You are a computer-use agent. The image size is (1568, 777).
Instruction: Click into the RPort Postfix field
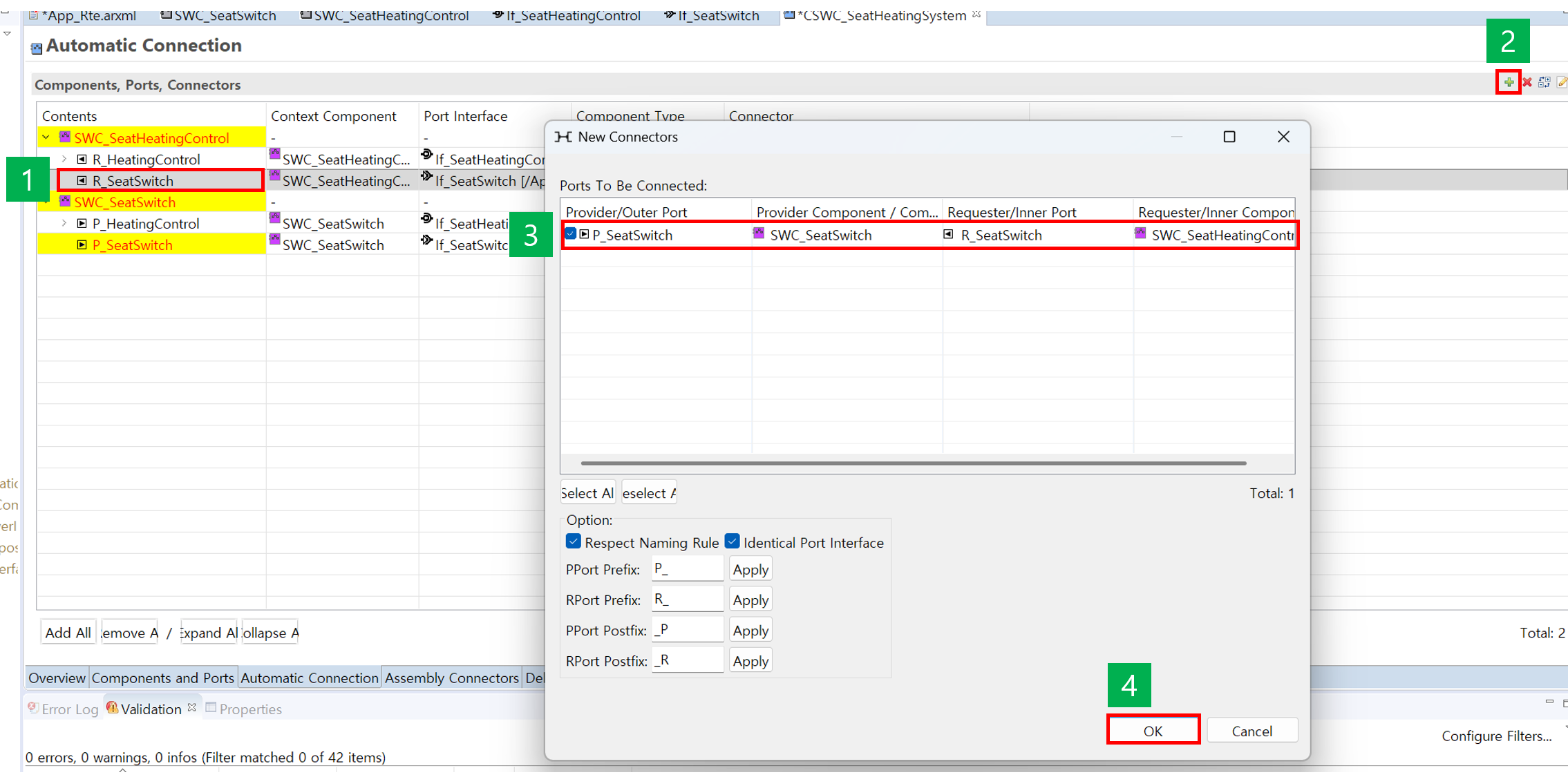click(x=687, y=660)
